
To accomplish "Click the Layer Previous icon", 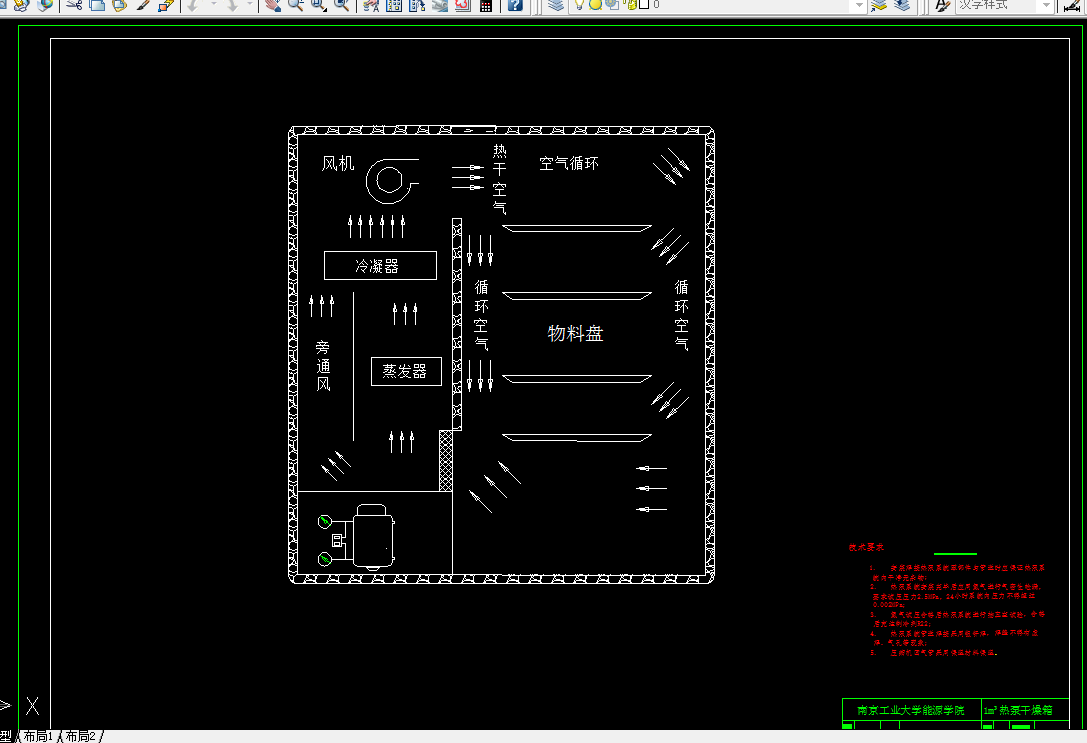I will [x=901, y=5].
